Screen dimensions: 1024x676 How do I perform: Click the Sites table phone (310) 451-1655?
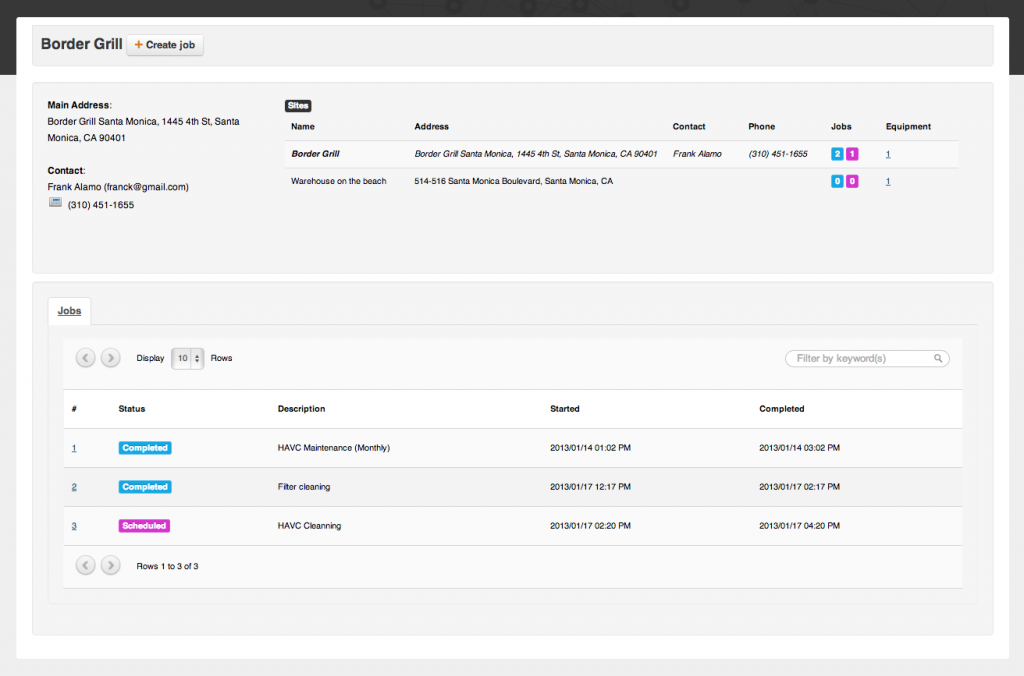[x=778, y=154]
